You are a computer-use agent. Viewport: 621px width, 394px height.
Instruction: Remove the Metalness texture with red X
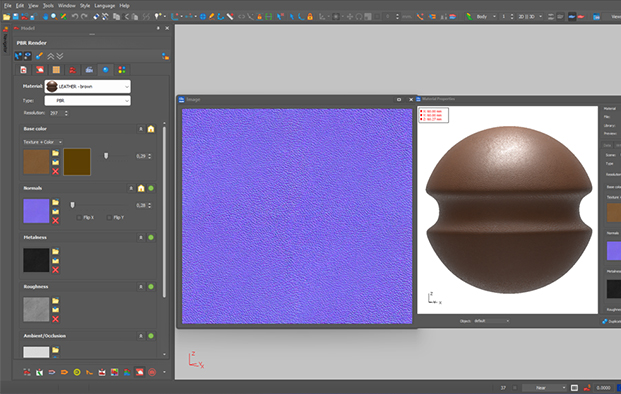(55, 270)
